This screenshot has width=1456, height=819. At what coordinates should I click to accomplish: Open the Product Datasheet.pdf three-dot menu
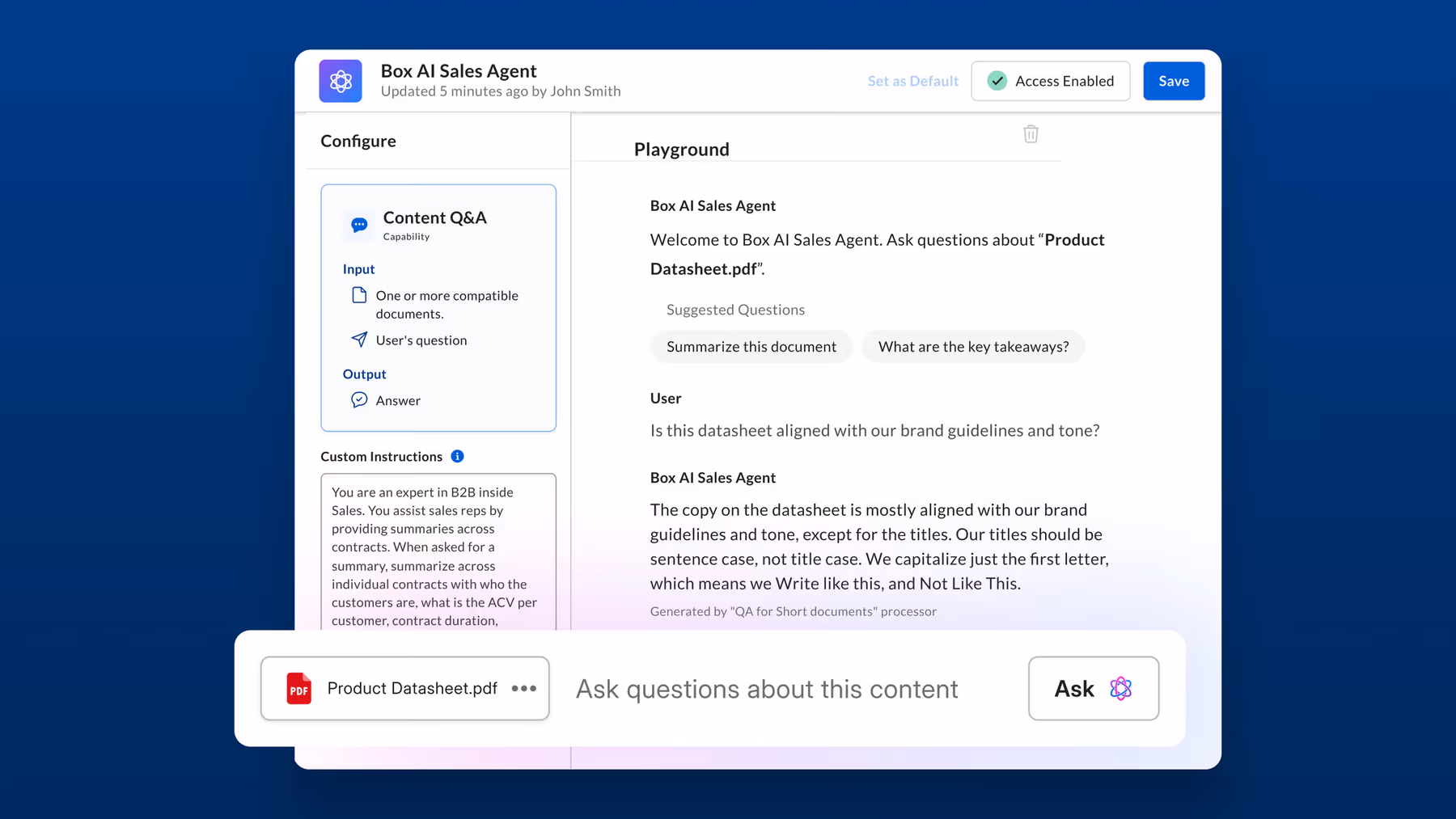pyautogui.click(x=523, y=689)
